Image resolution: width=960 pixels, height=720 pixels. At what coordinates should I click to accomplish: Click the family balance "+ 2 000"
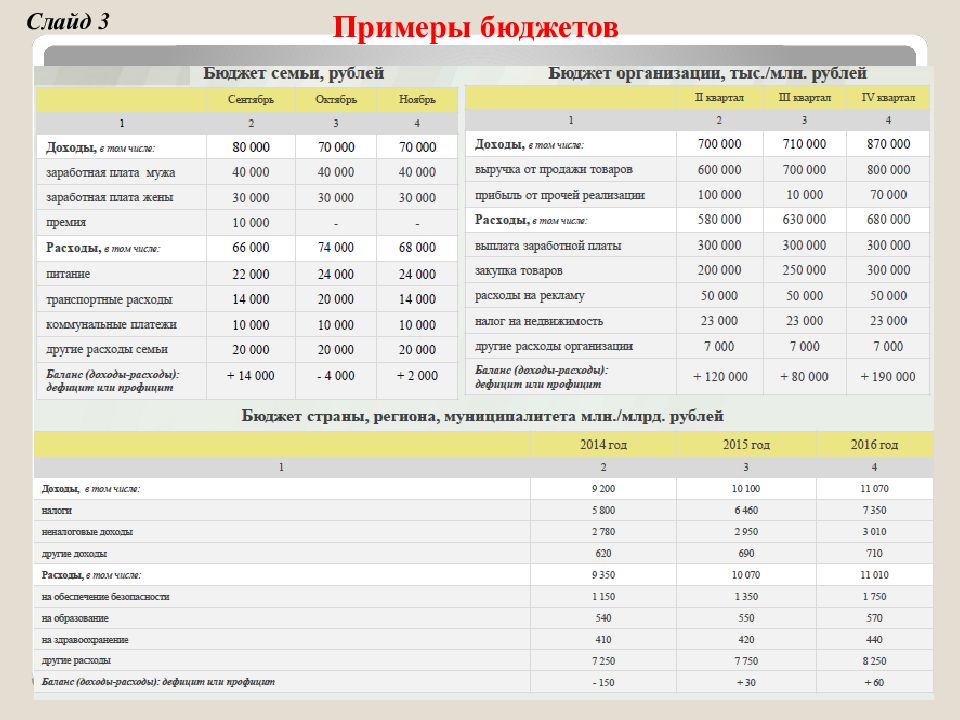click(x=418, y=375)
